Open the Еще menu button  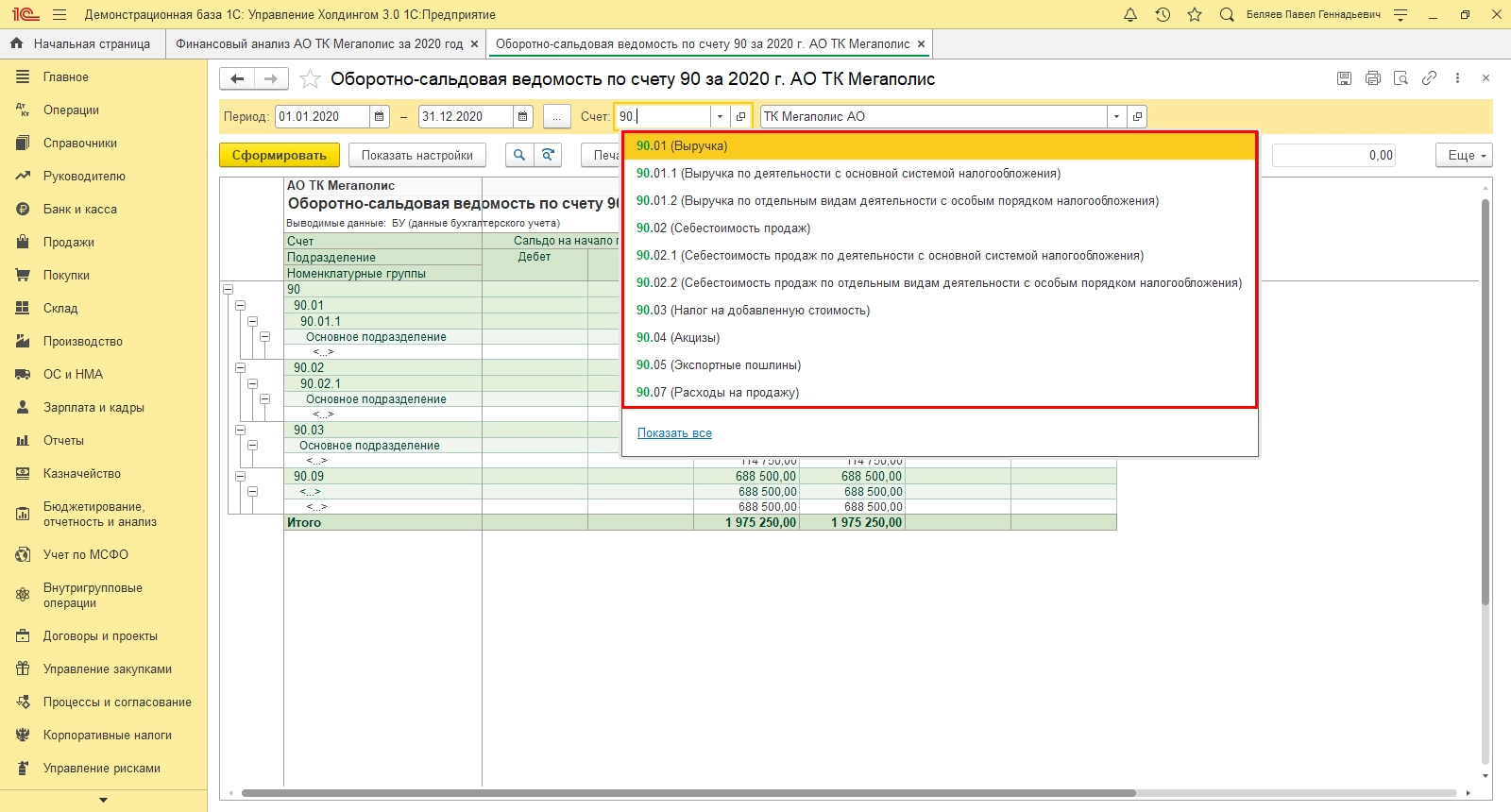click(1464, 155)
